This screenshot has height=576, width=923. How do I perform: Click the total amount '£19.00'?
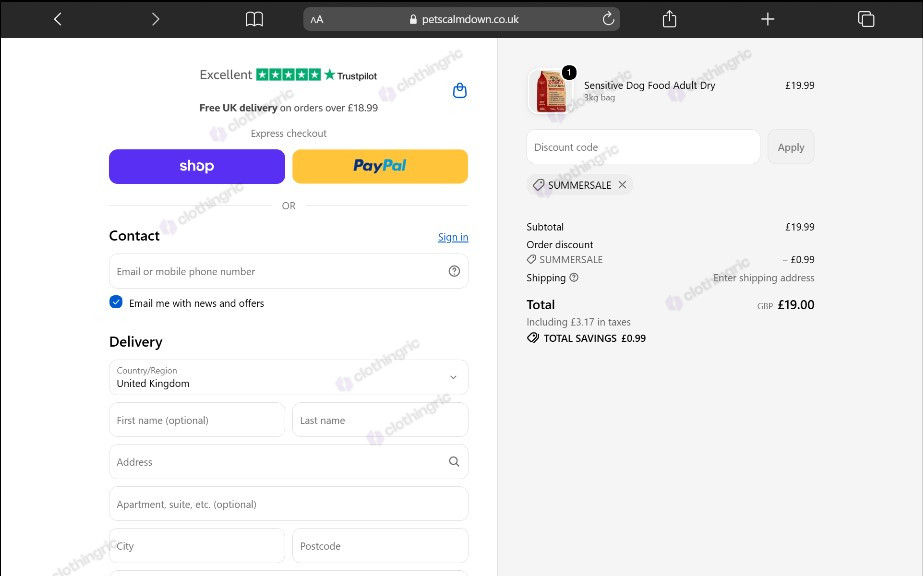click(x=796, y=305)
